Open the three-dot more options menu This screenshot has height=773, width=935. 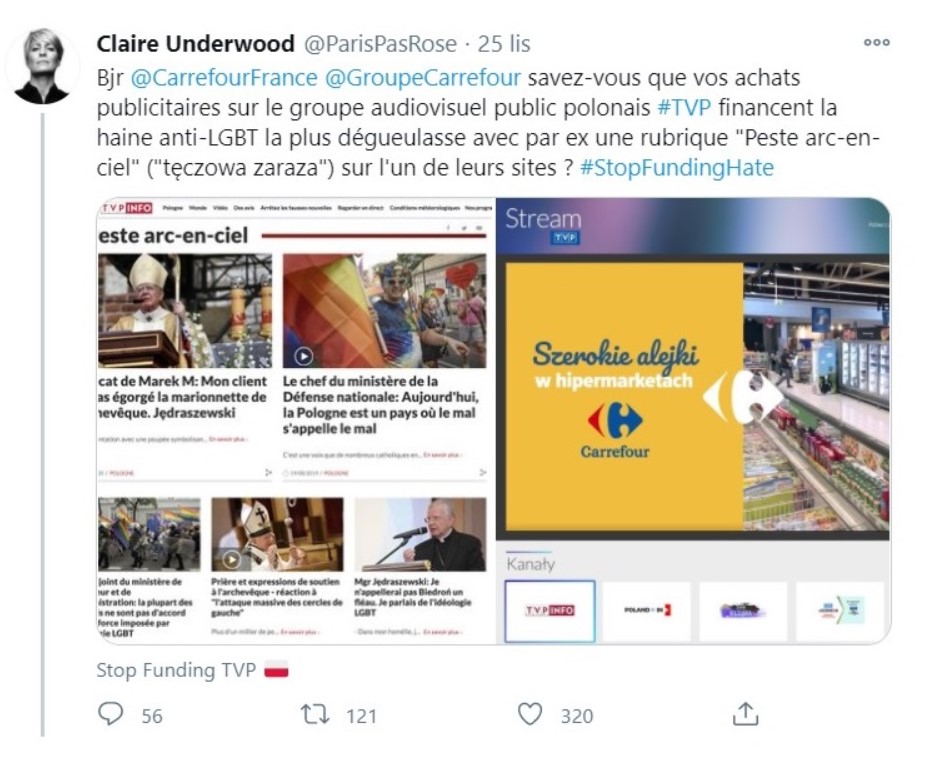click(x=877, y=42)
